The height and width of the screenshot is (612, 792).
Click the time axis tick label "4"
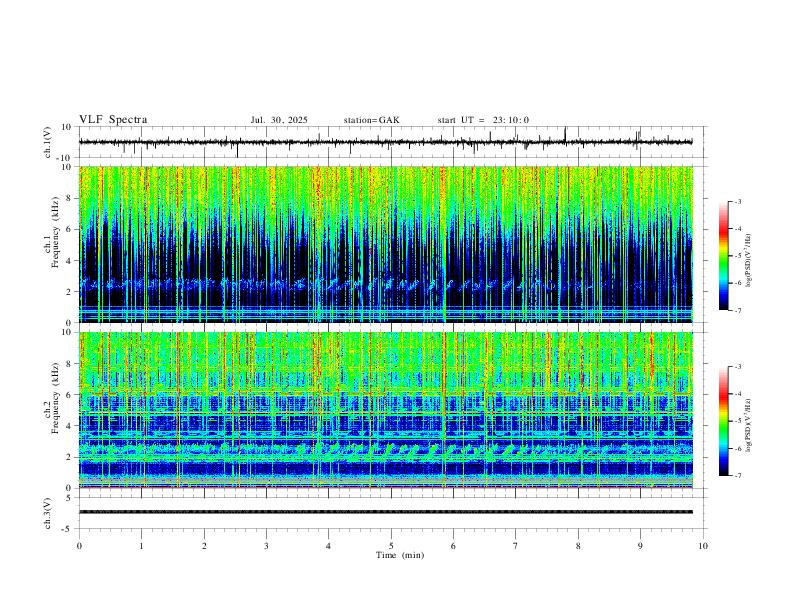[x=328, y=546]
